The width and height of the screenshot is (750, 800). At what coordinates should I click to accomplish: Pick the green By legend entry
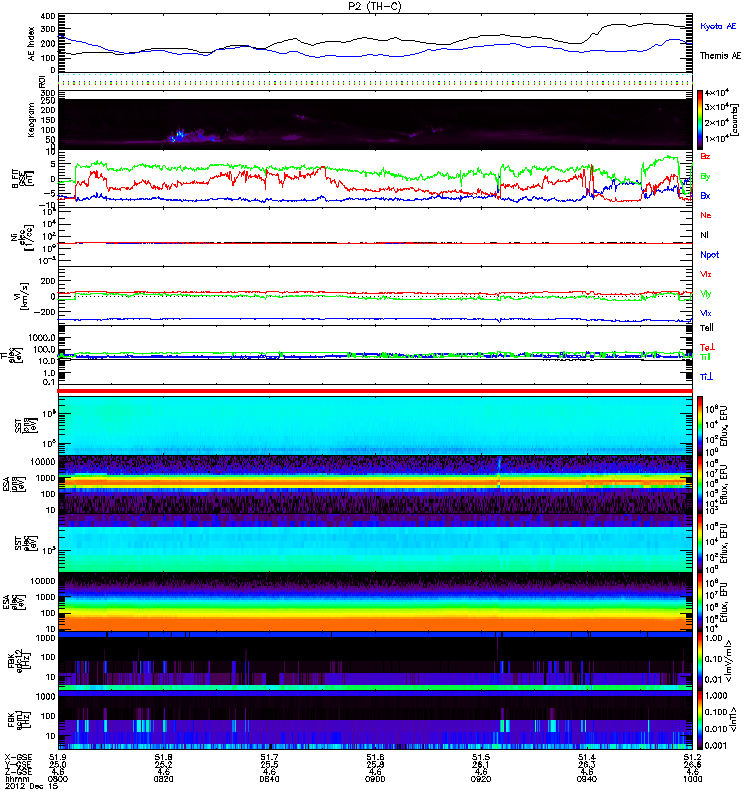706,176
